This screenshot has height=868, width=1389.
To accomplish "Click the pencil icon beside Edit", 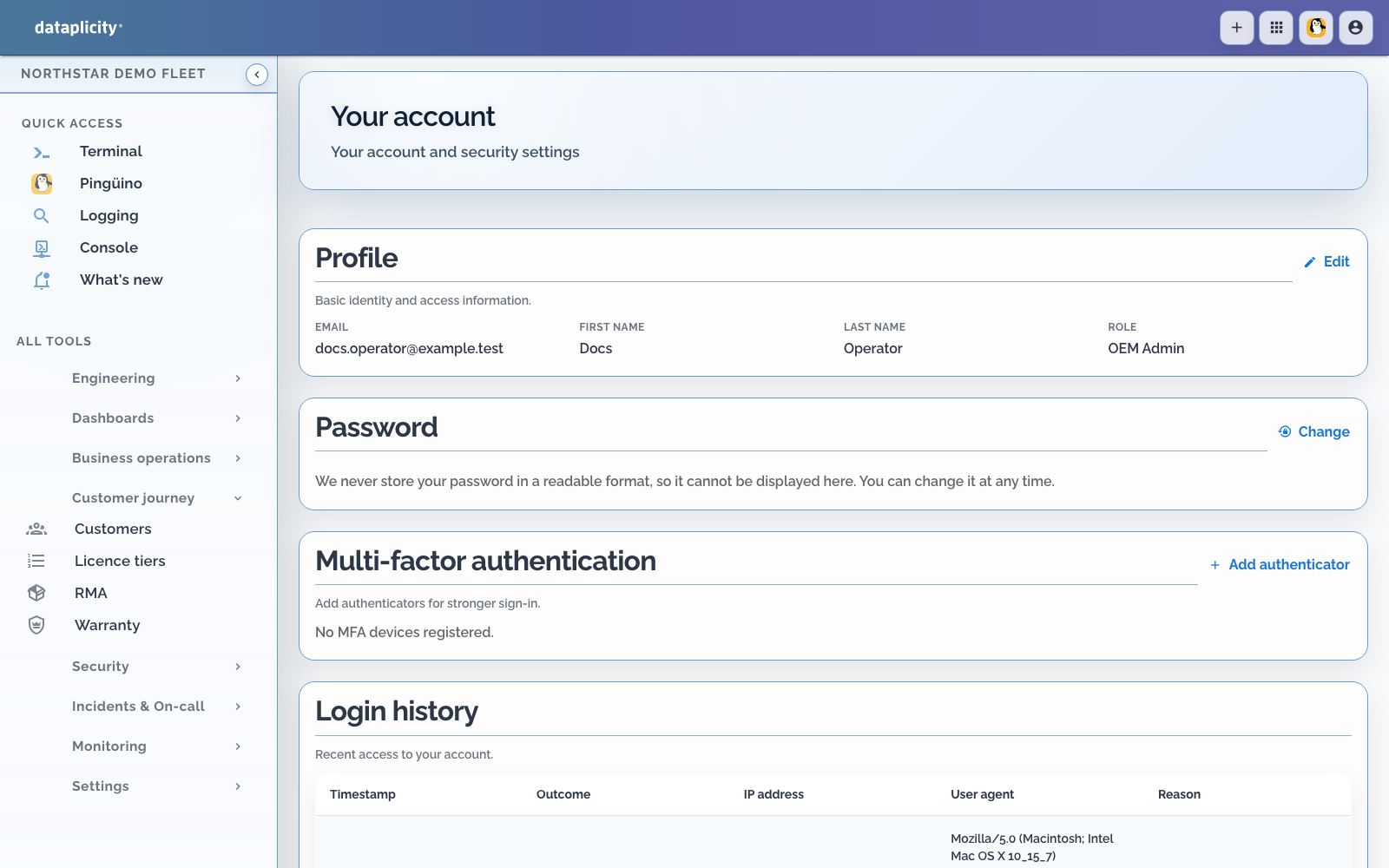I will tap(1310, 262).
